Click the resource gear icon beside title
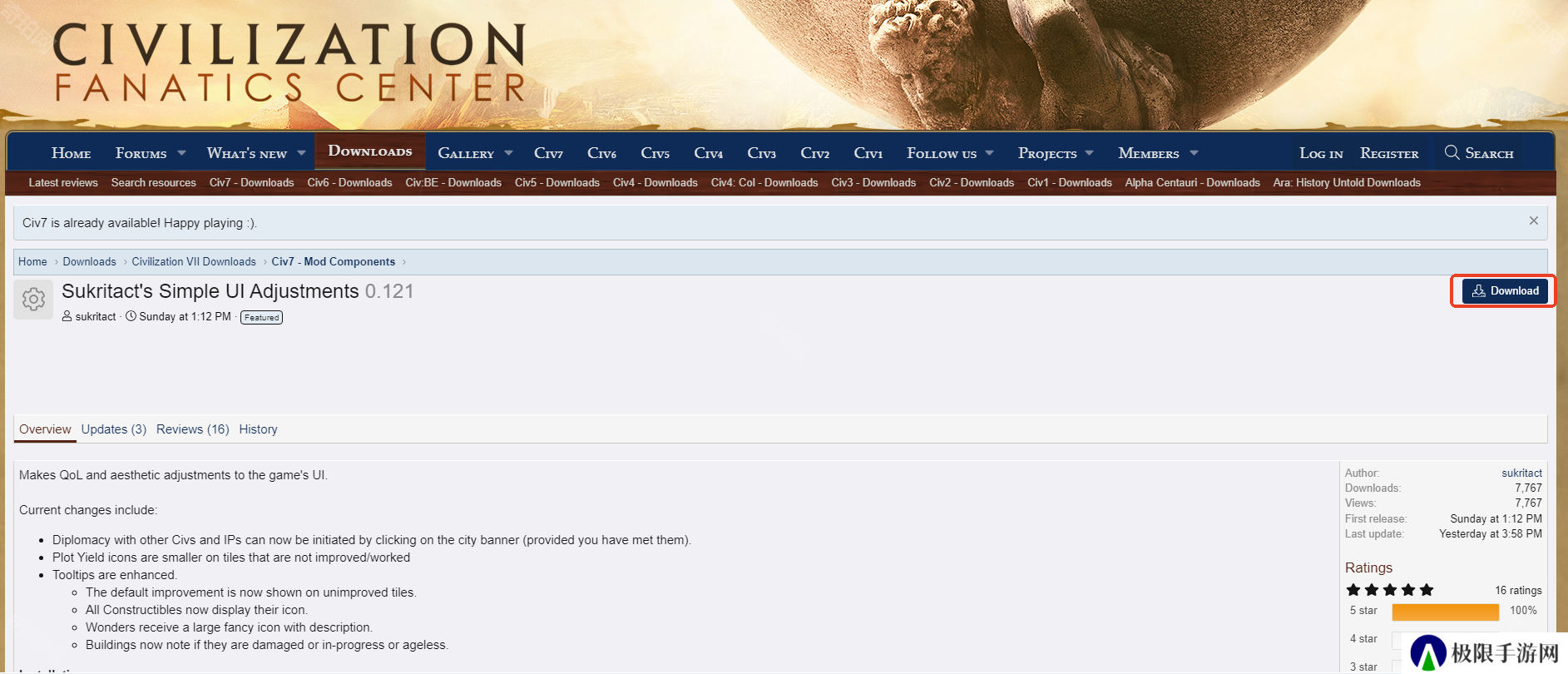The image size is (1568, 674). (x=33, y=300)
